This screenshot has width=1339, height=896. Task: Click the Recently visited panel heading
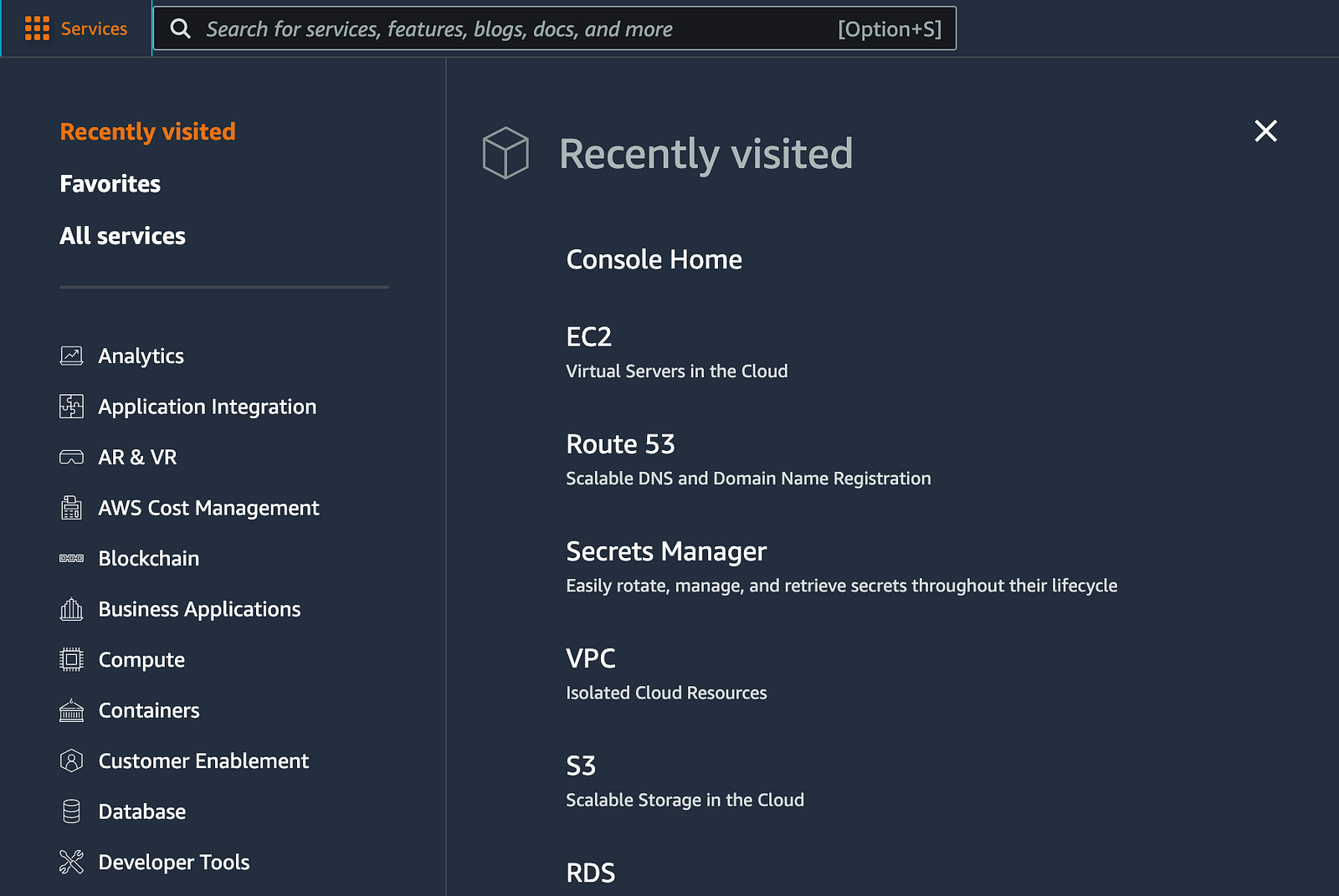(x=706, y=154)
